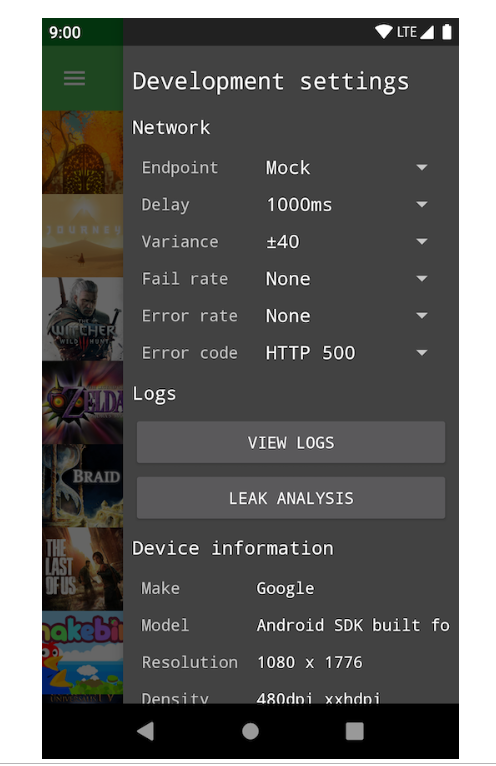Open the hamburger navigation menu
496x766 pixels.
[74, 78]
